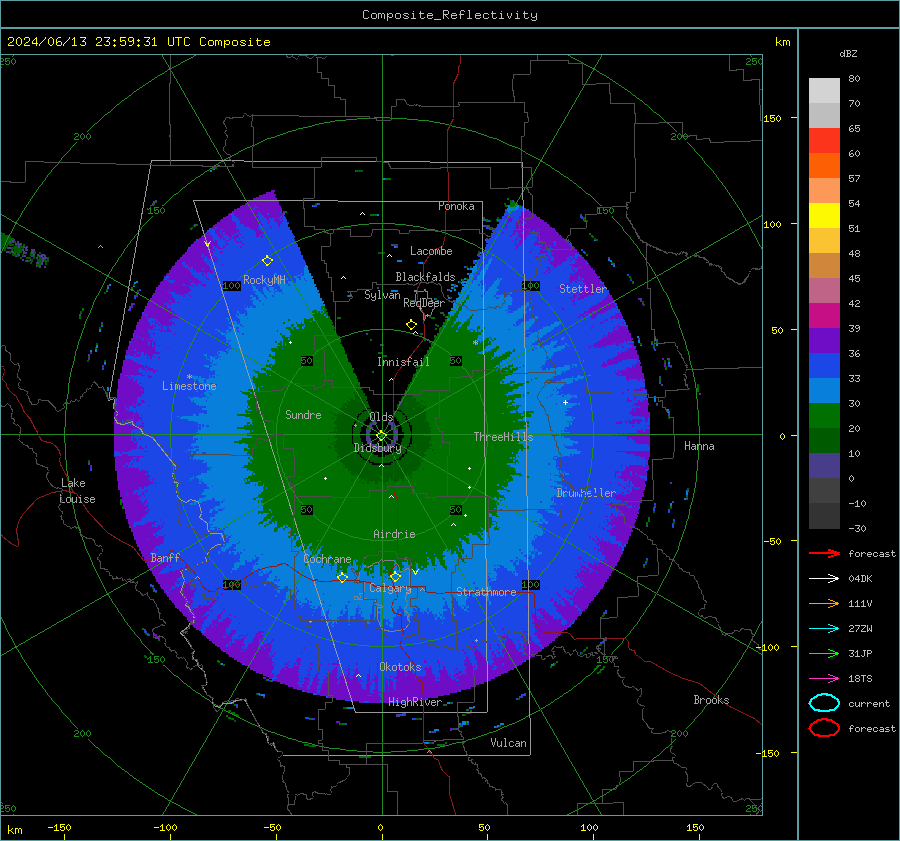Click the Calgary label

click(x=390, y=588)
